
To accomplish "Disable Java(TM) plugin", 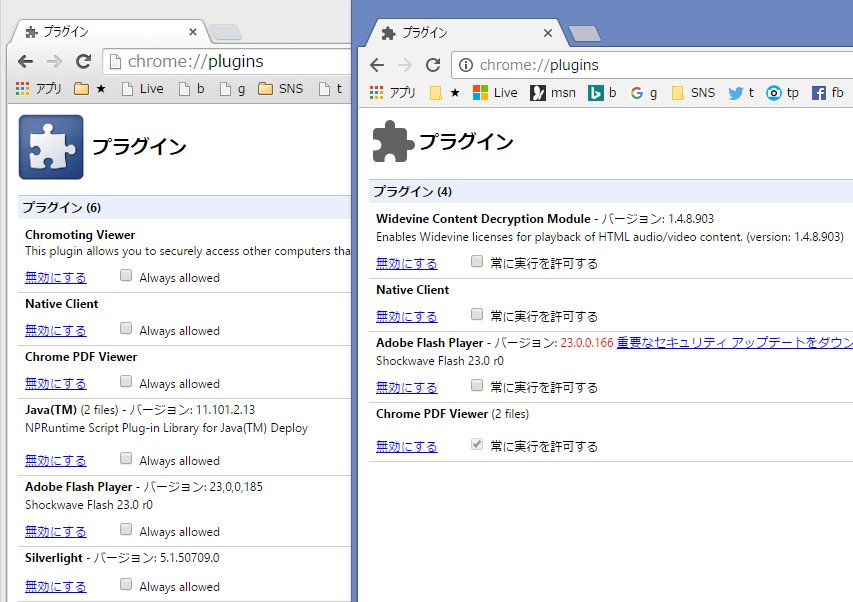I will pos(55,461).
